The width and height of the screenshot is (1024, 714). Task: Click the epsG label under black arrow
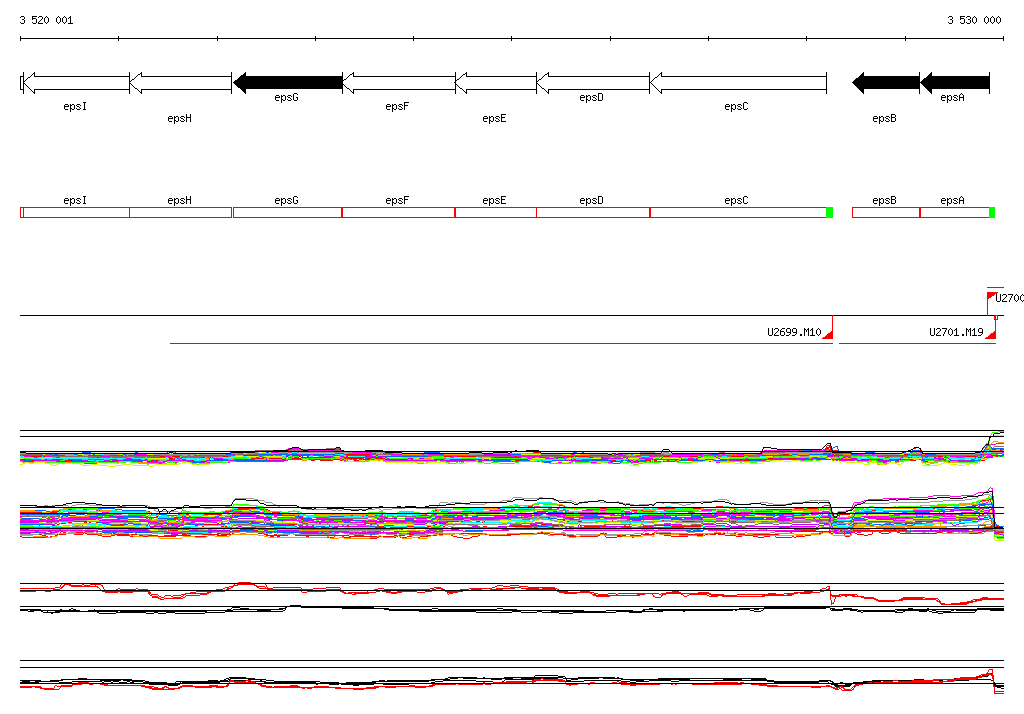(x=287, y=97)
